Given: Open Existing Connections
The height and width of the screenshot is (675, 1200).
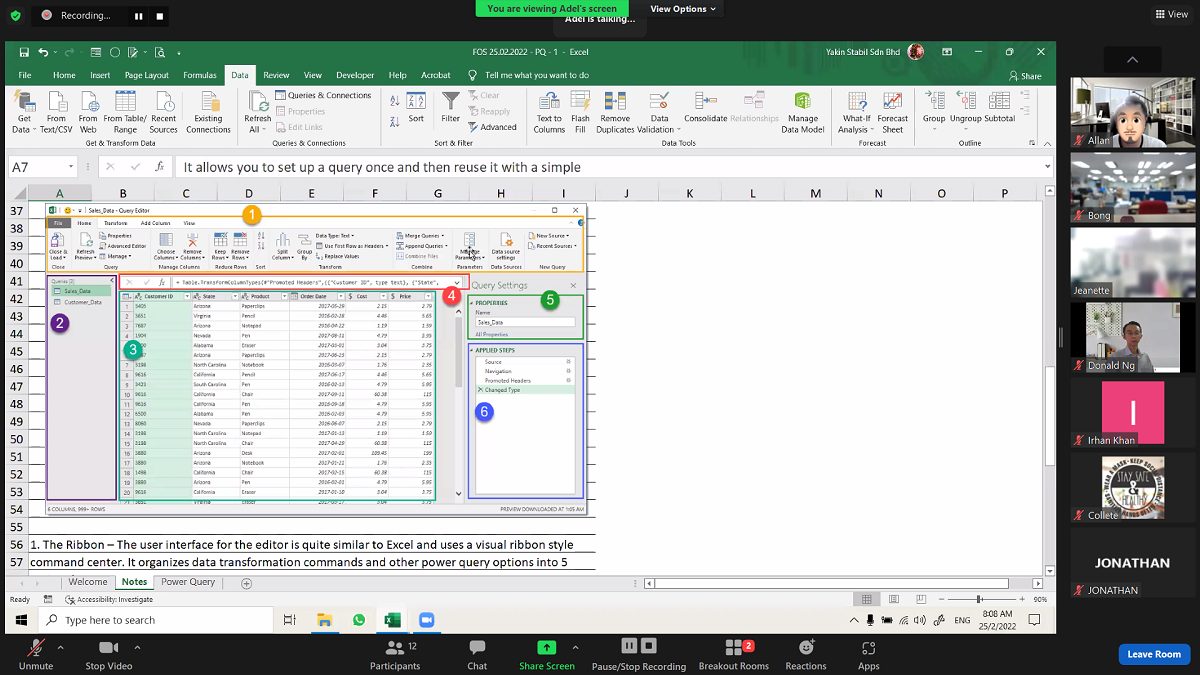Looking at the screenshot, I should click(208, 110).
